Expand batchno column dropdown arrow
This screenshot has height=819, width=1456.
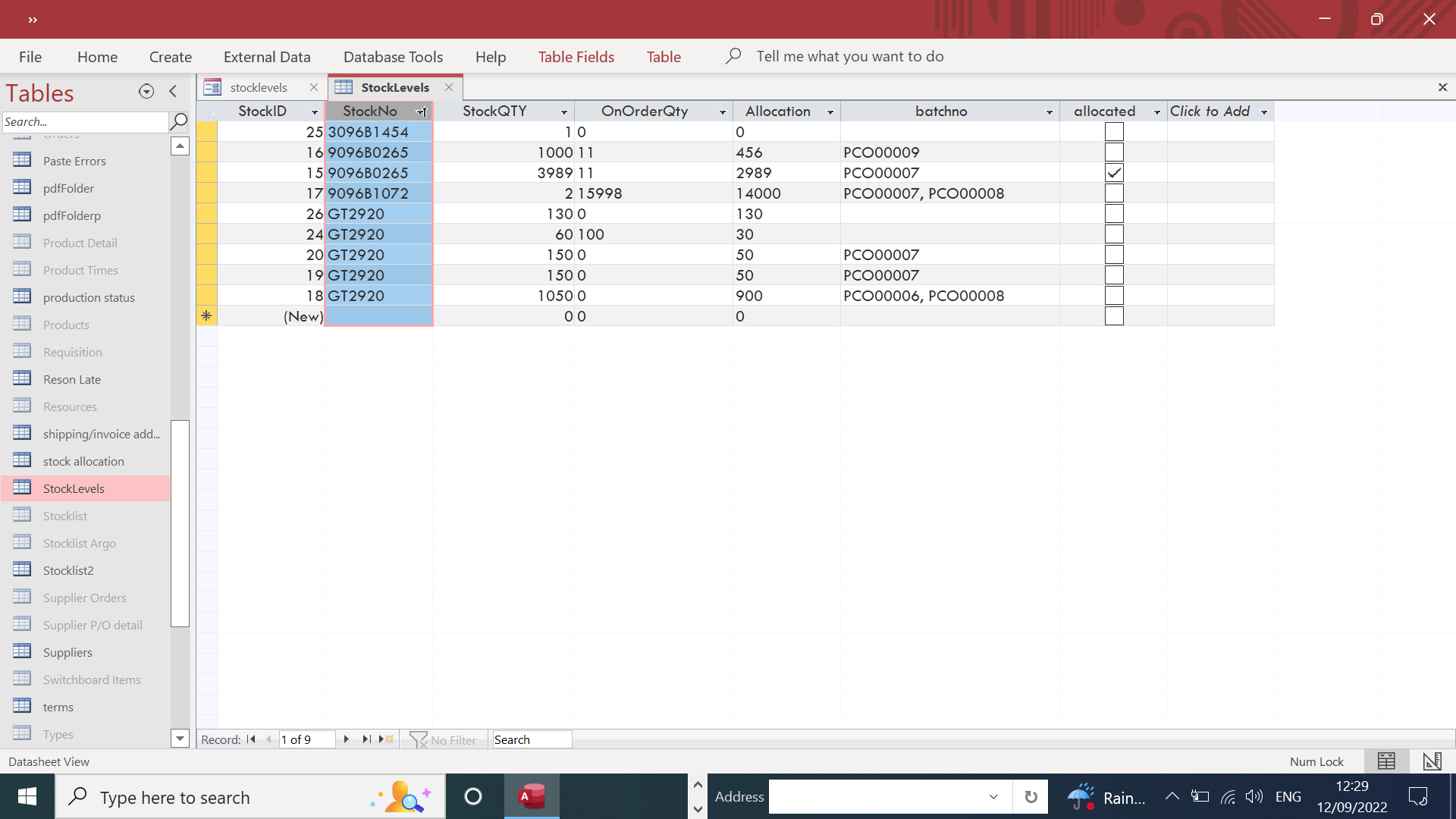(x=1050, y=112)
